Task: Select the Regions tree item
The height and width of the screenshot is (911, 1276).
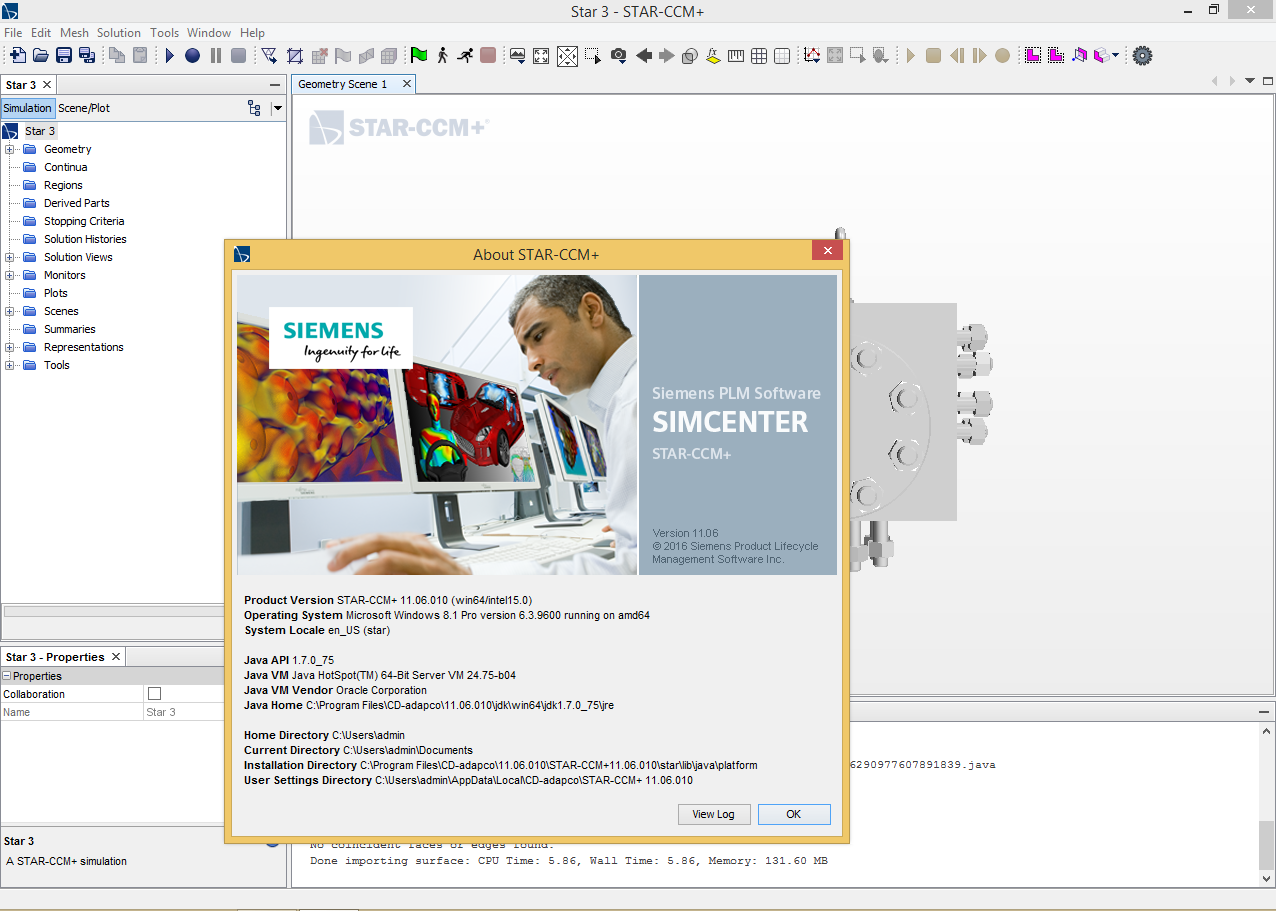Action: pyautogui.click(x=63, y=185)
